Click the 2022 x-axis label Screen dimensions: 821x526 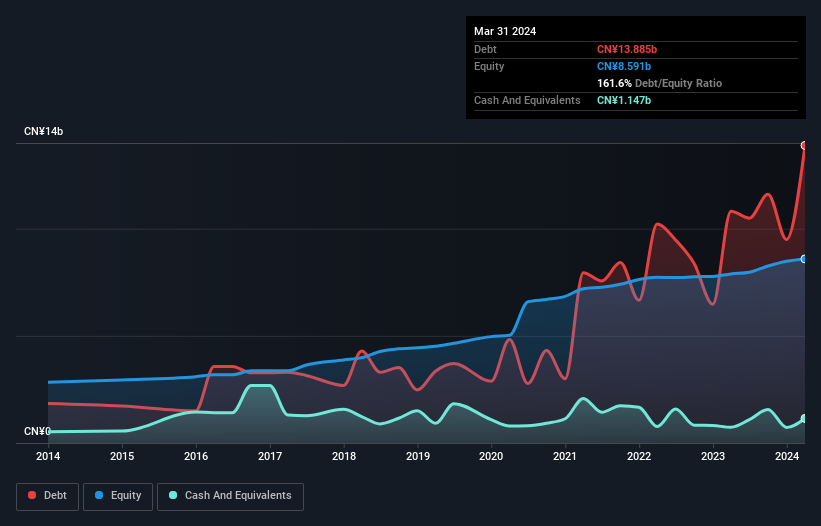639,456
